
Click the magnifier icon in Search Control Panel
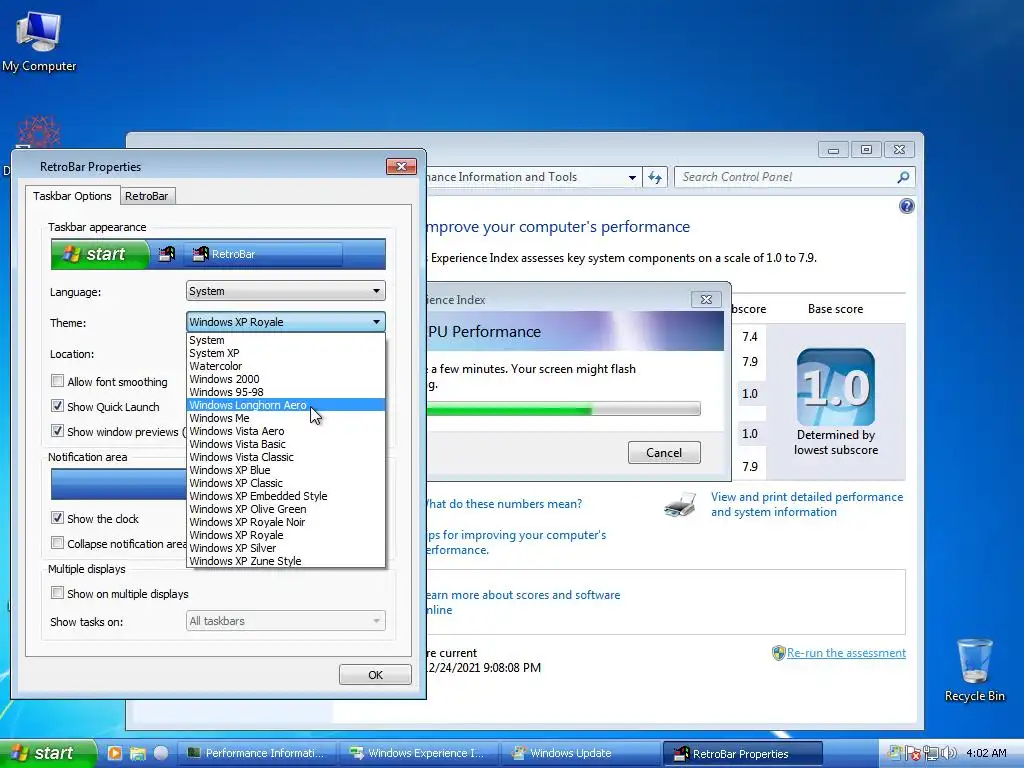pos(903,177)
